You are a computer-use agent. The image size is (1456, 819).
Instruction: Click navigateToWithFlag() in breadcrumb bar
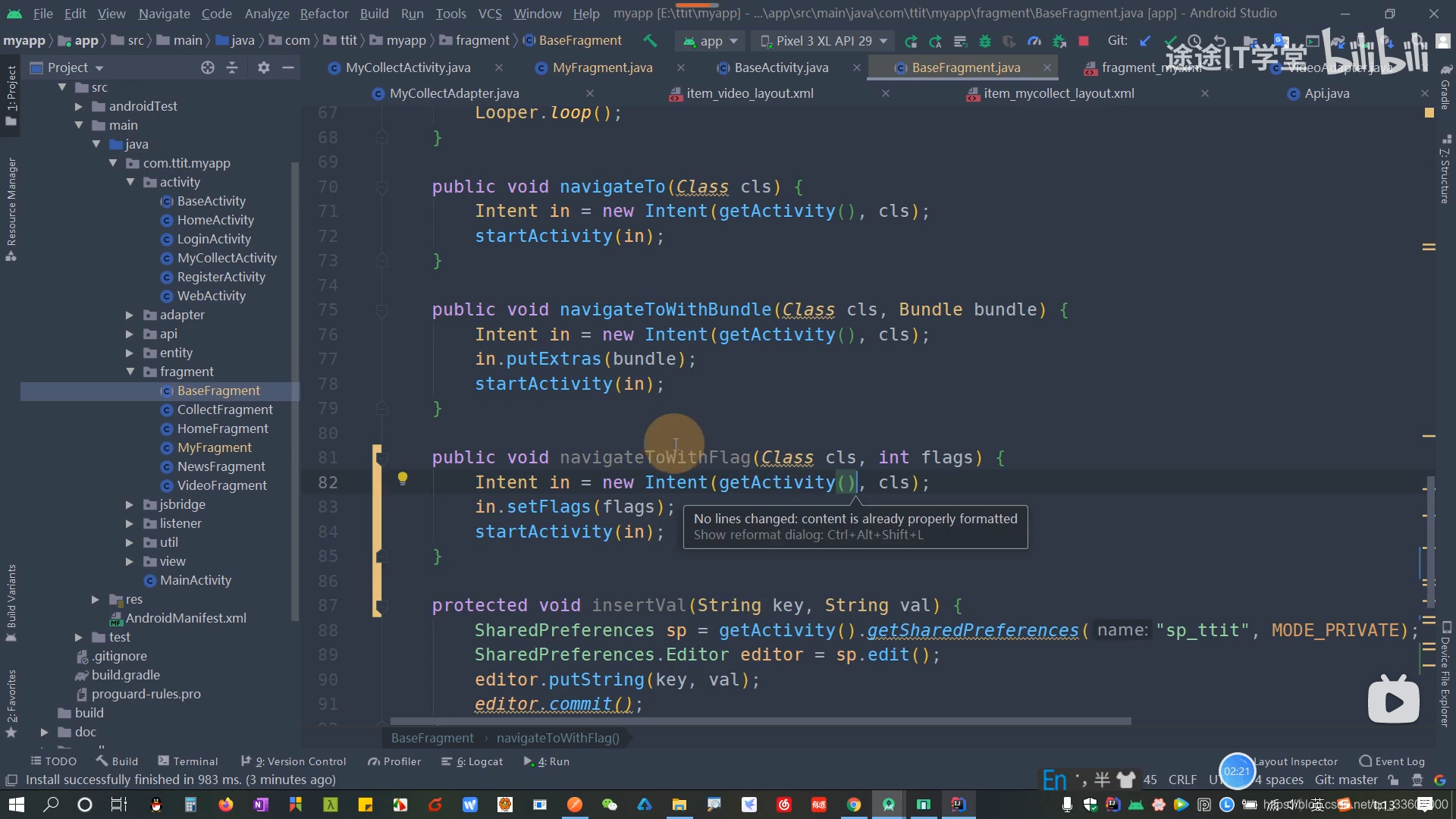pos(557,738)
